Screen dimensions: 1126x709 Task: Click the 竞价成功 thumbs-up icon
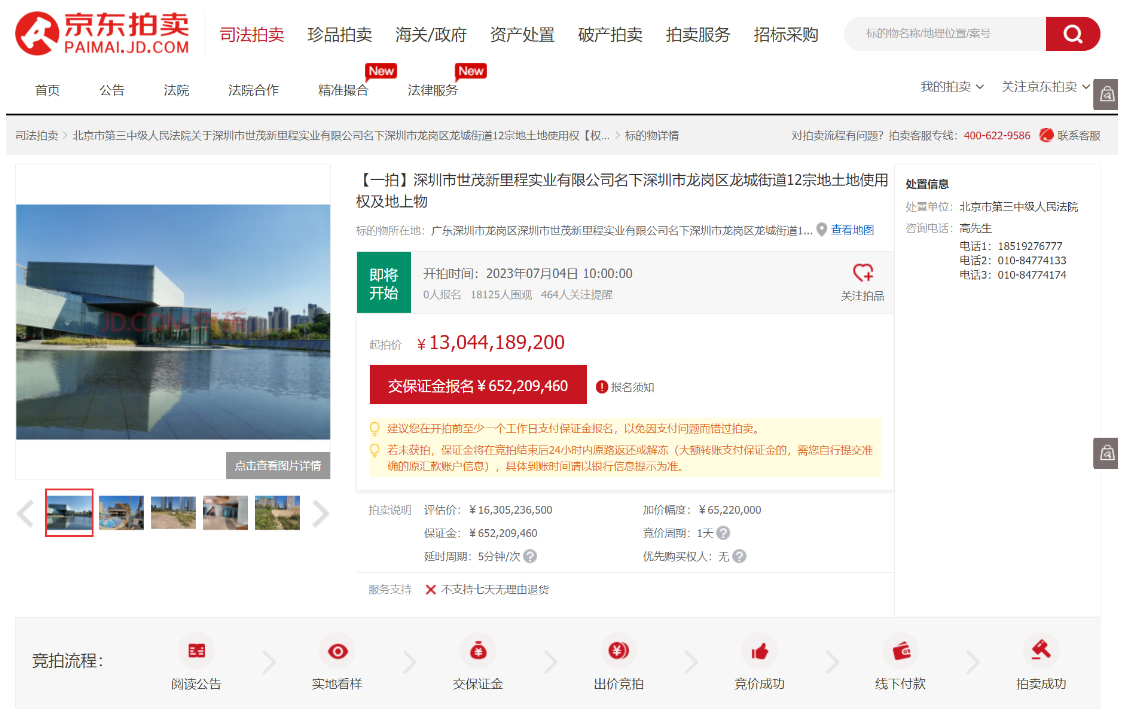pos(759,651)
